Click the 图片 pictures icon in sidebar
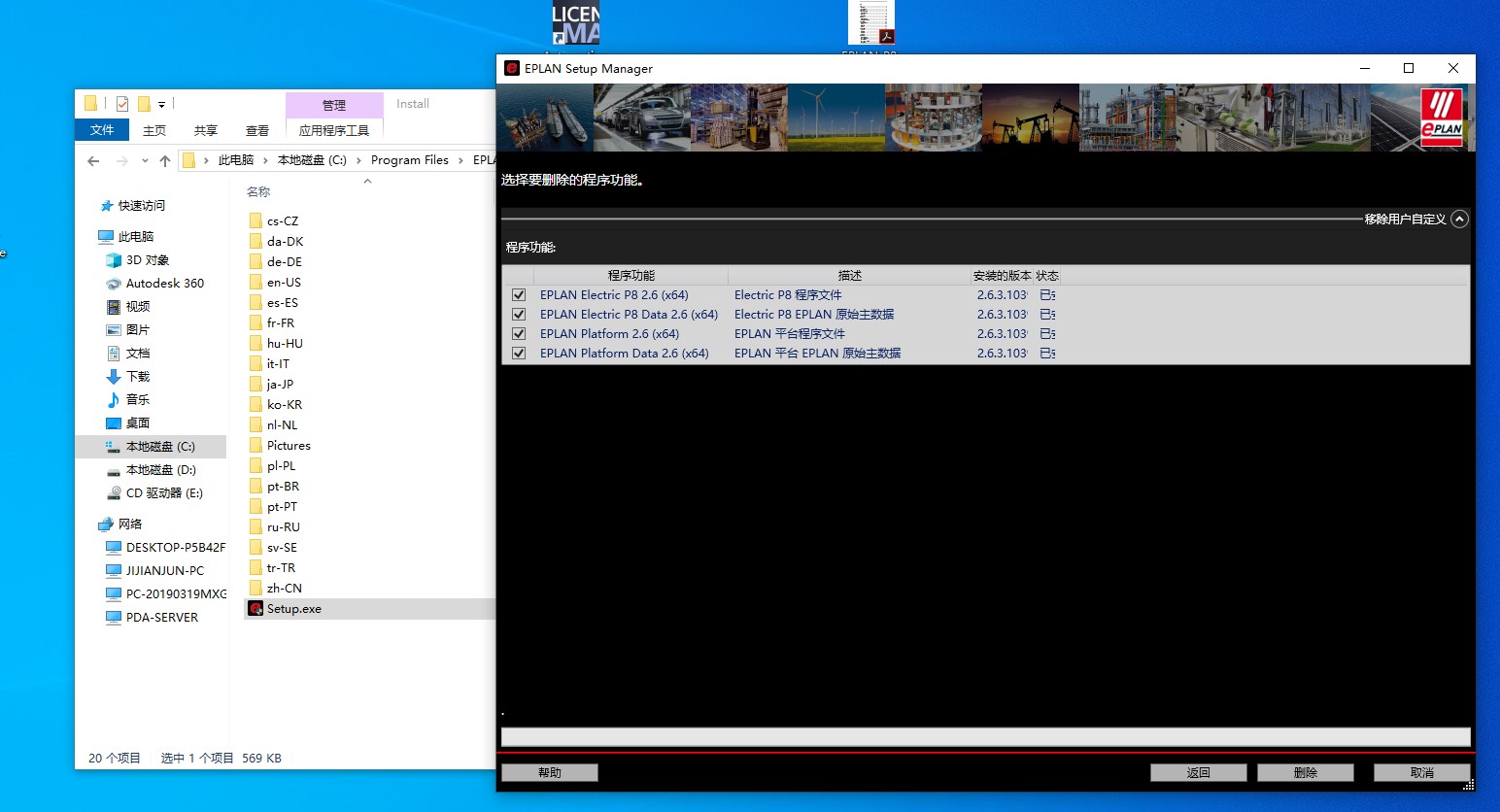Viewport: 1500px width, 812px height. (114, 330)
